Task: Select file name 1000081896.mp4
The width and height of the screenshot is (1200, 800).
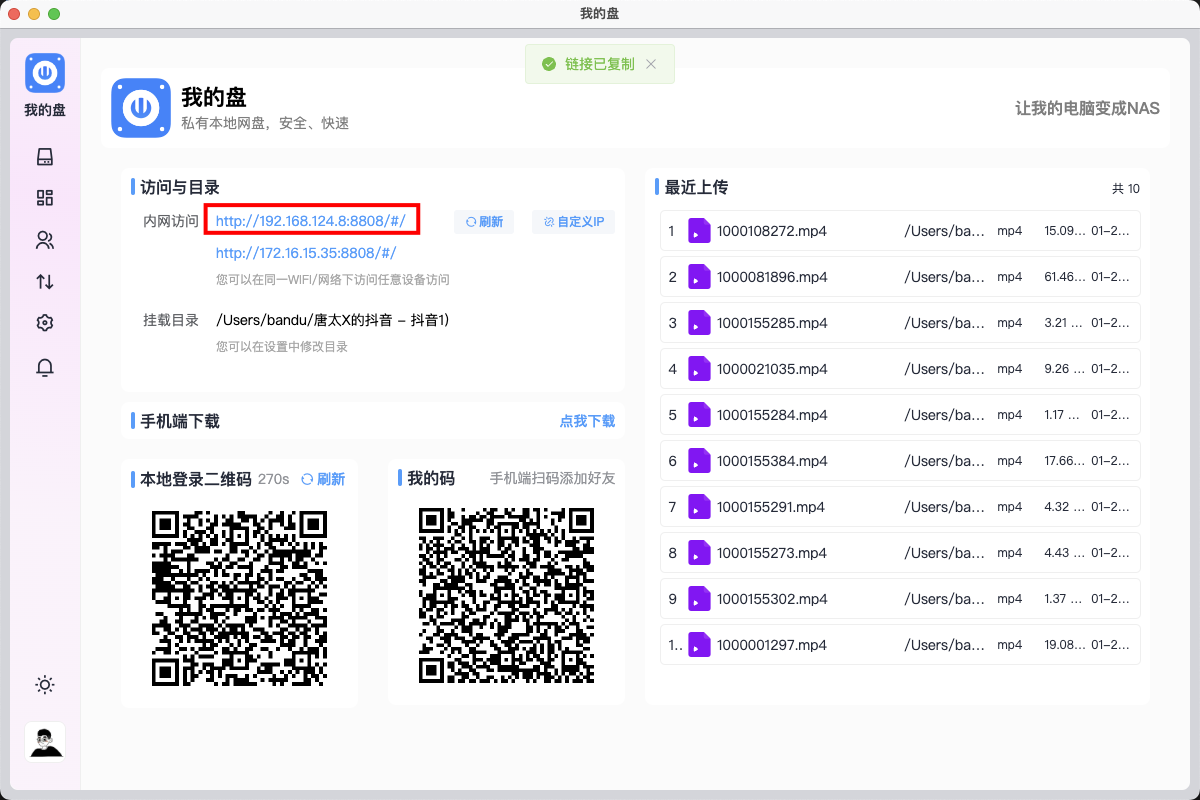Action: click(x=772, y=277)
